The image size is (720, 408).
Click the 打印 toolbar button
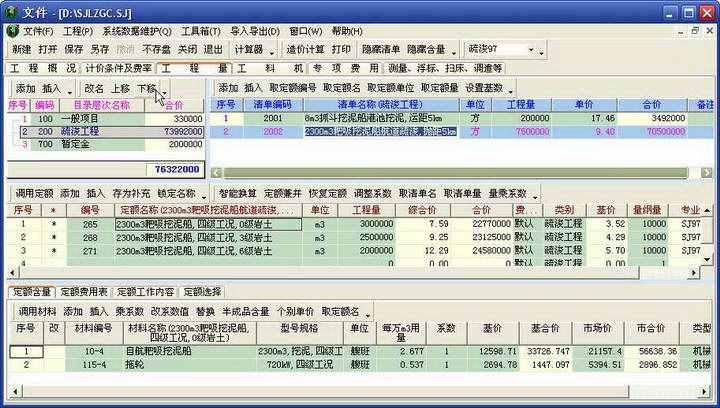341,49
